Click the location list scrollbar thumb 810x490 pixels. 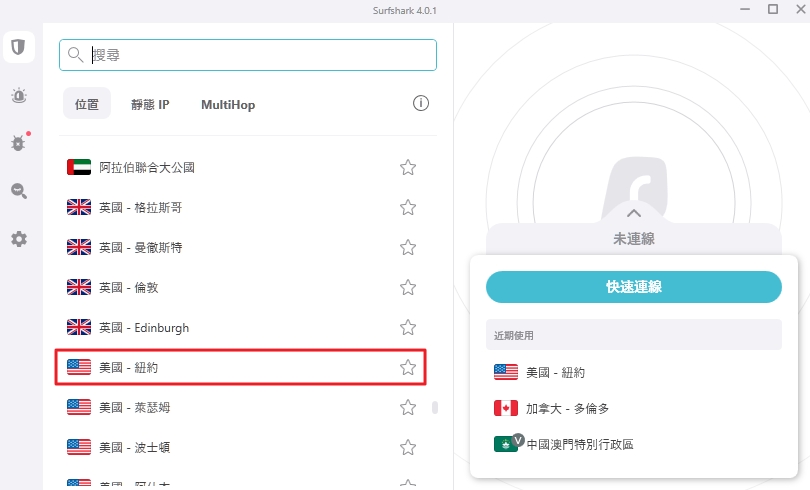pyautogui.click(x=435, y=407)
